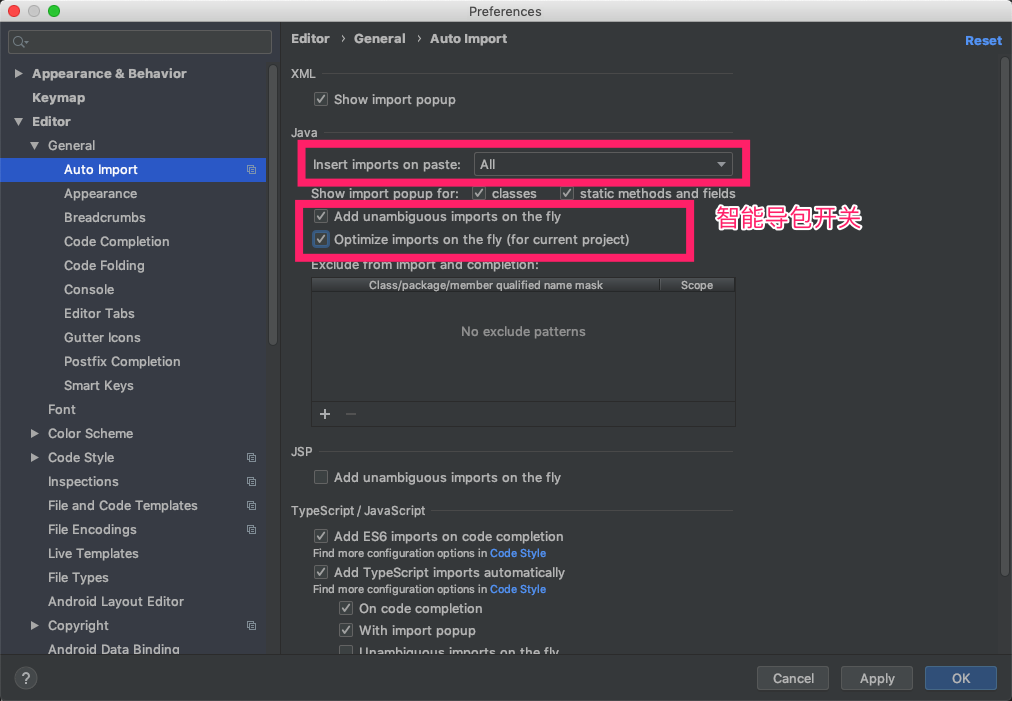
Task: Focus the settings search field
Action: click(140, 42)
